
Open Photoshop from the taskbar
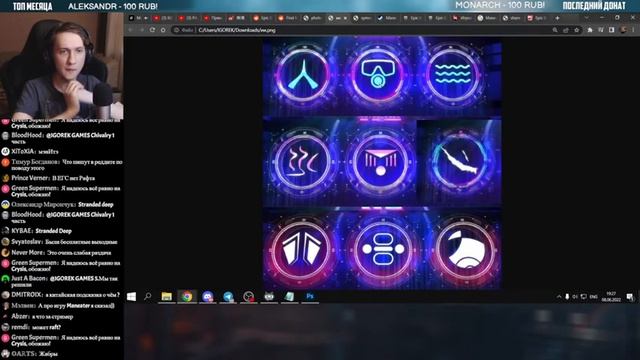coord(310,297)
